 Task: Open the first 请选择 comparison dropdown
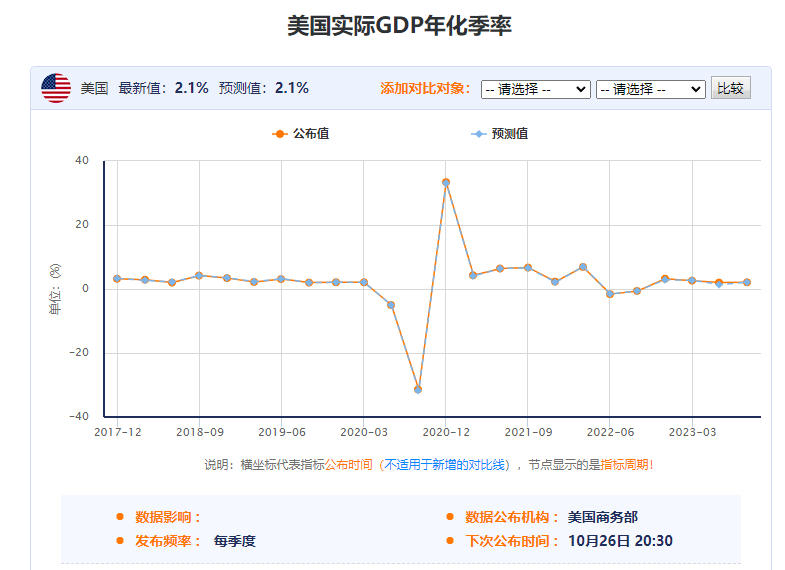coord(536,90)
